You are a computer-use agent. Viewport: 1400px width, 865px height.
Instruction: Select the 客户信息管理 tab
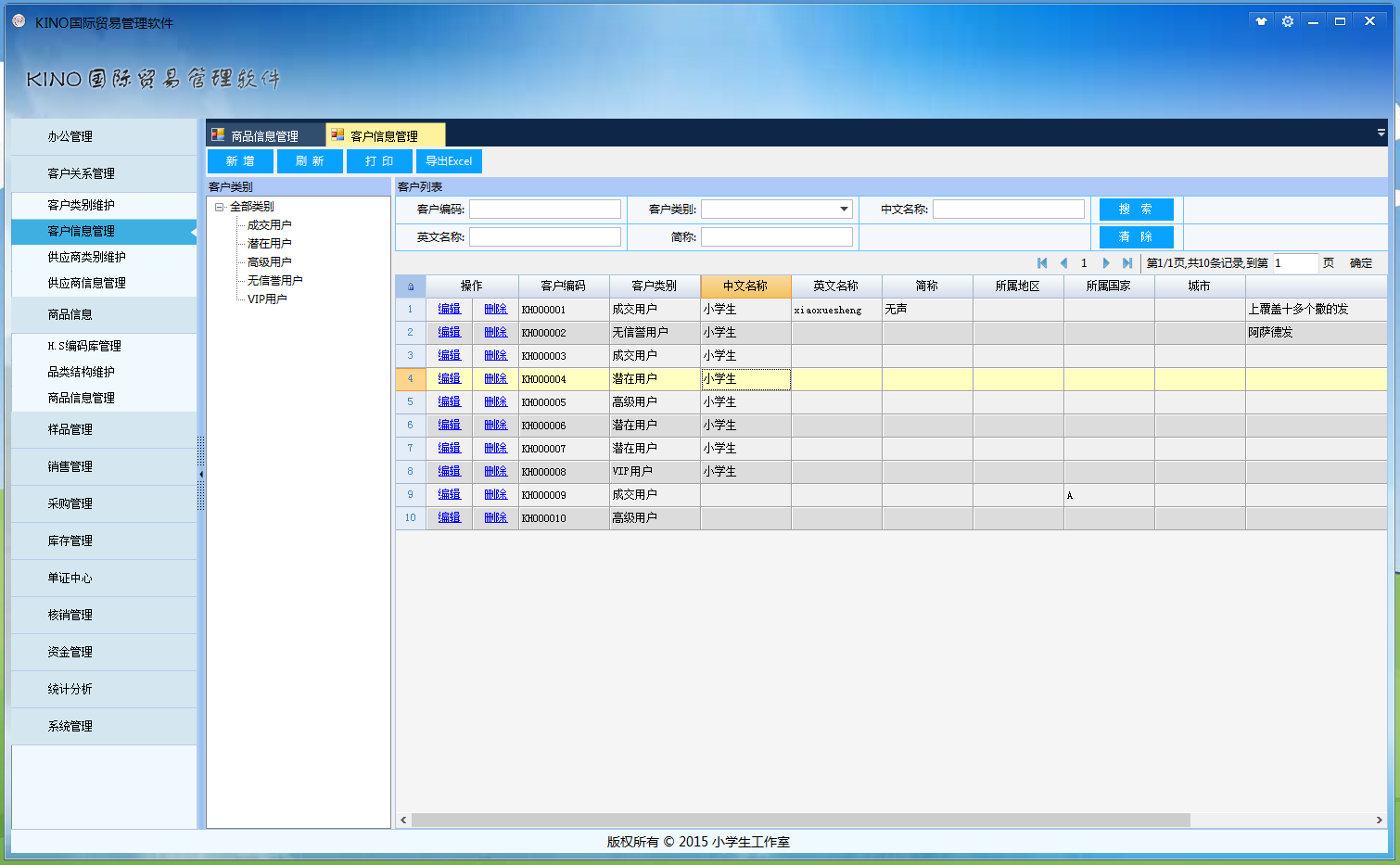385,135
